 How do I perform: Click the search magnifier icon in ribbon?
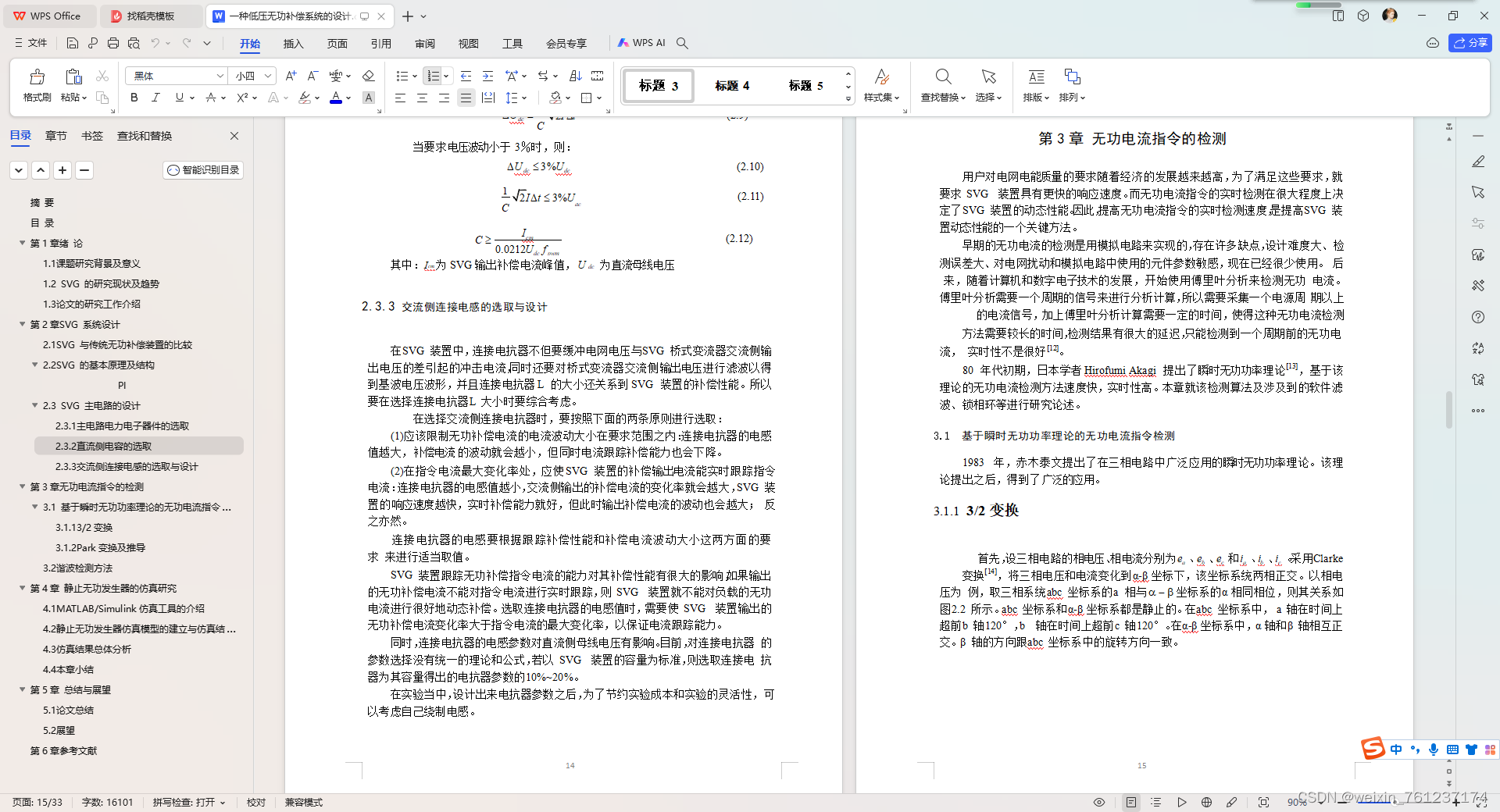682,43
